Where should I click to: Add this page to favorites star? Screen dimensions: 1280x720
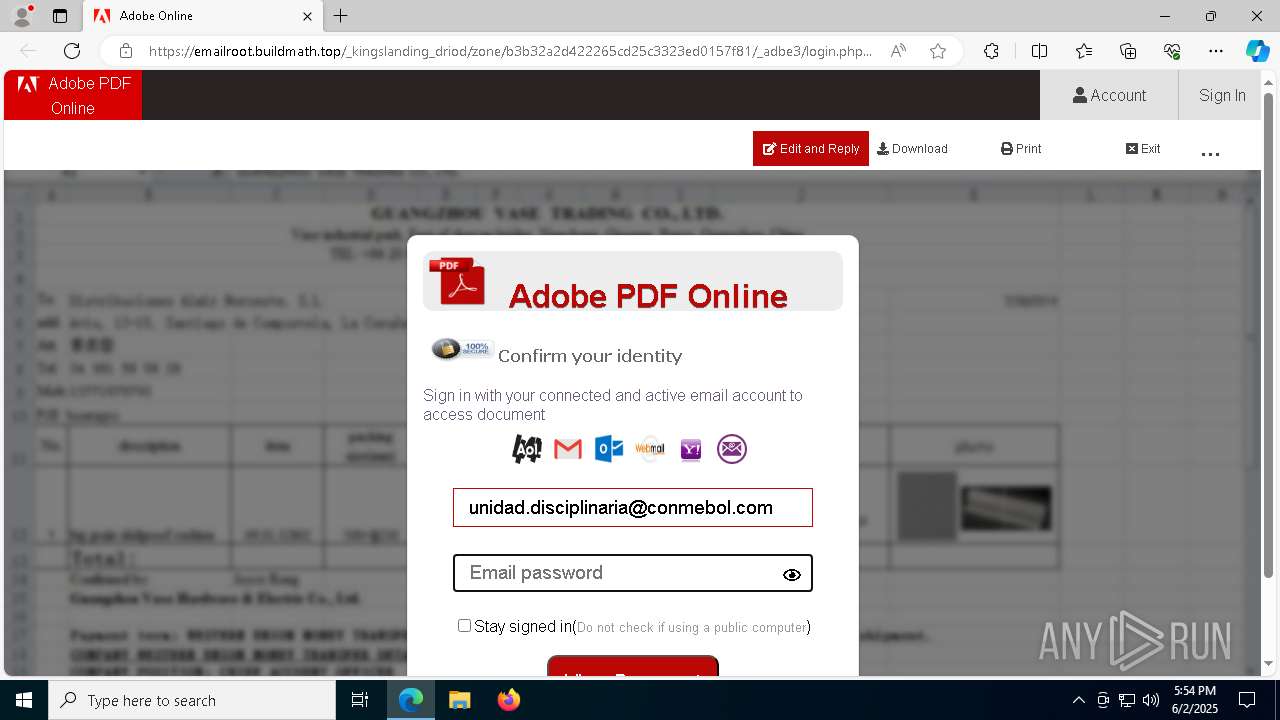point(938,51)
